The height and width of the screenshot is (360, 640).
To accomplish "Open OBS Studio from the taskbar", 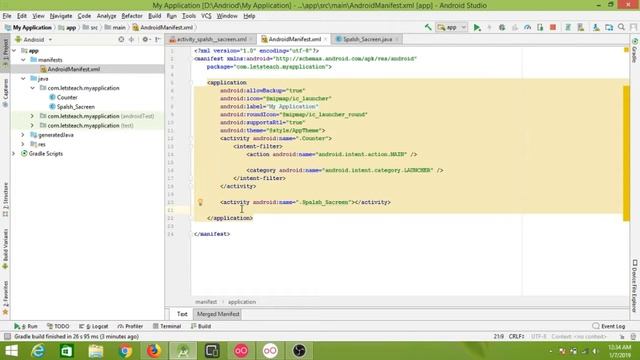I will [299, 351].
